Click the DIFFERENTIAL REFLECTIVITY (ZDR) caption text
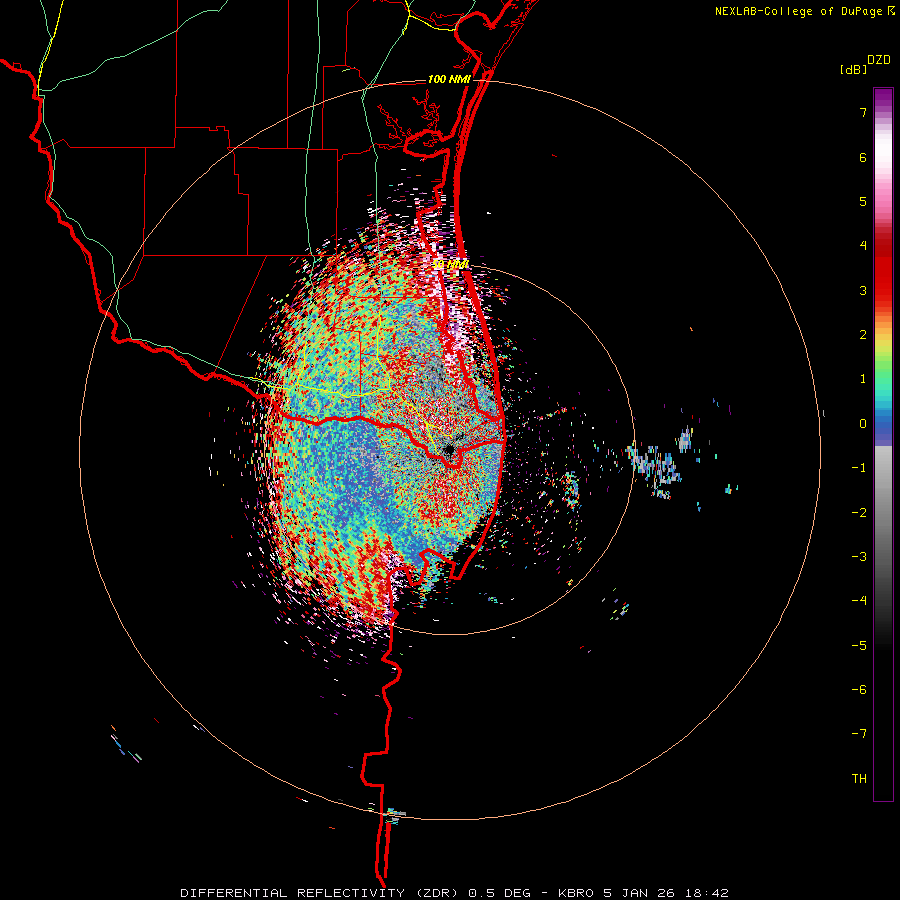This screenshot has height=900, width=900. click(320, 893)
